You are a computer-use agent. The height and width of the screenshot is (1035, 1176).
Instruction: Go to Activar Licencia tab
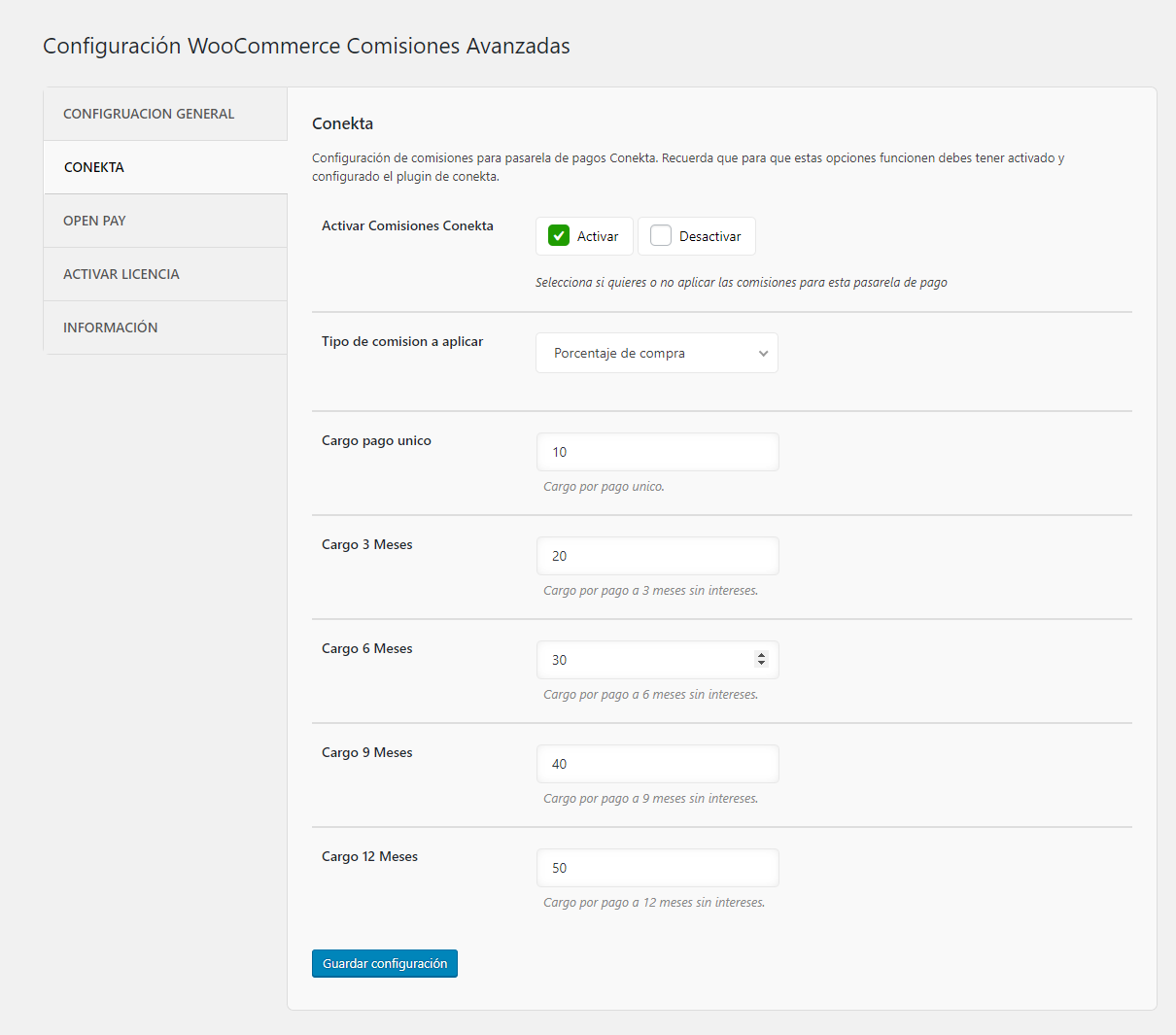pos(121,274)
